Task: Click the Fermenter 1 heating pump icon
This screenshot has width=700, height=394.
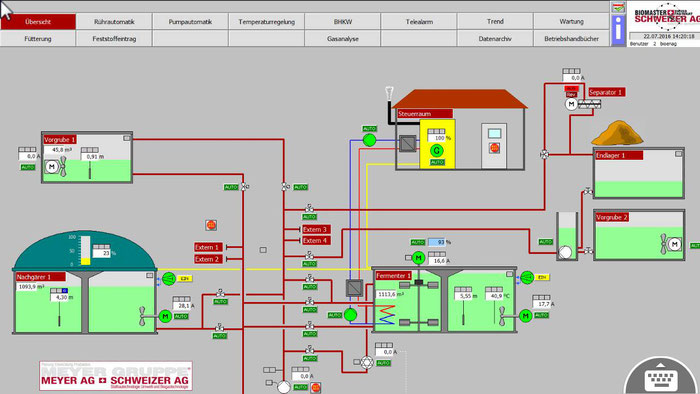Action: (350, 315)
